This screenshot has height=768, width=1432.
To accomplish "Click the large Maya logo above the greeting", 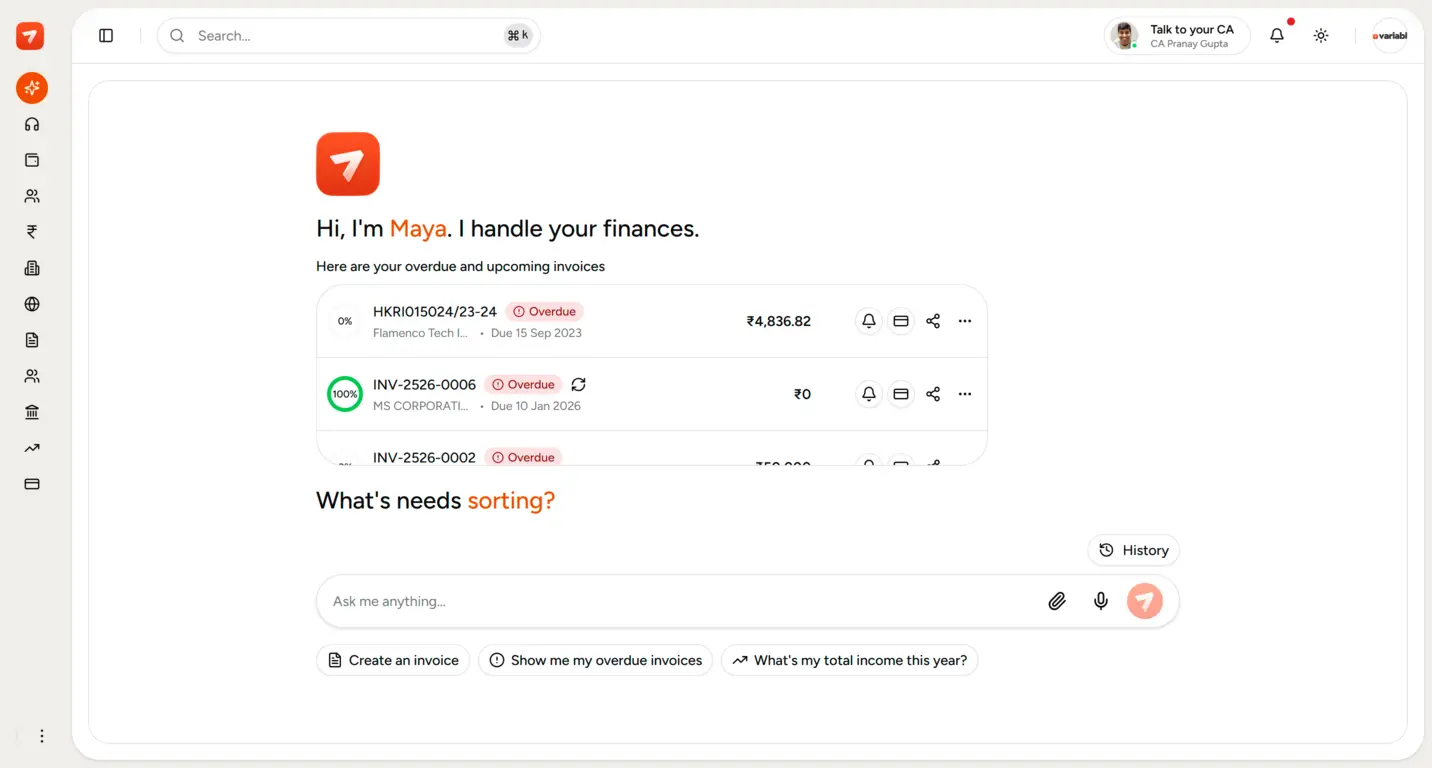I will 348,164.
